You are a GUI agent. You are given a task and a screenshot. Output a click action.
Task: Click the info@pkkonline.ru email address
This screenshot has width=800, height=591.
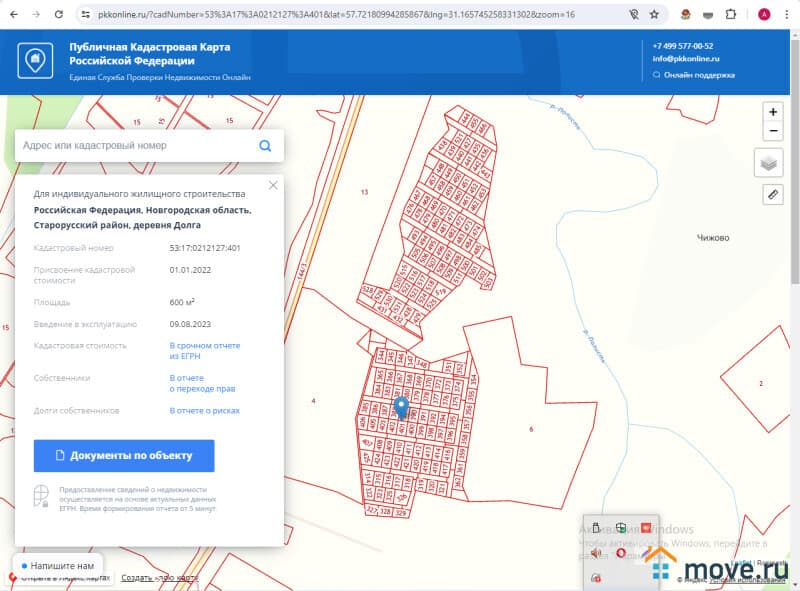[x=686, y=59]
